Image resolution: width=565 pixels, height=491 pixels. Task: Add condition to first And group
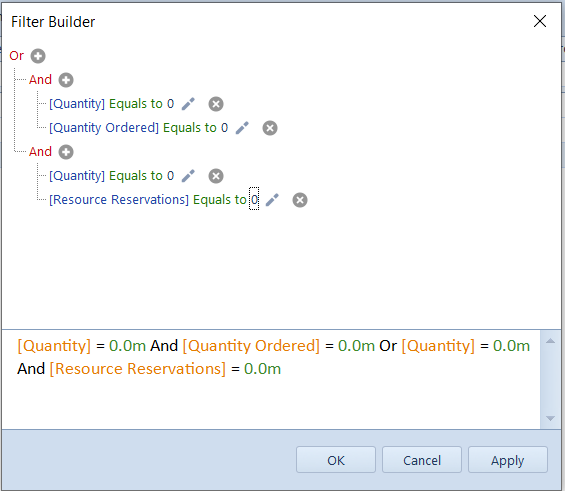(66, 80)
